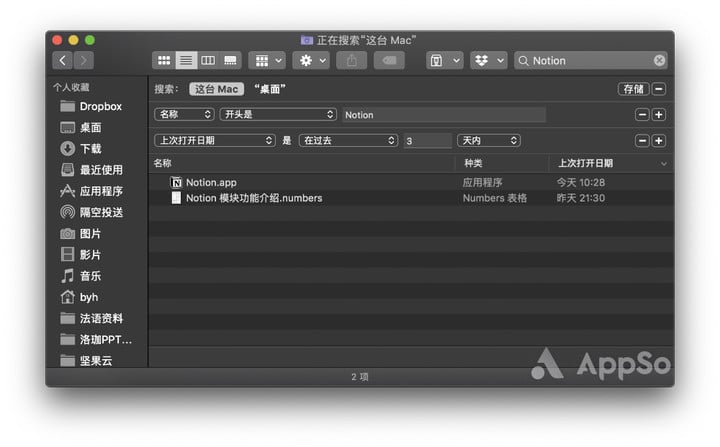Open the 上次打开日期 attribute dropdown
The image size is (720, 447).
tap(215, 140)
